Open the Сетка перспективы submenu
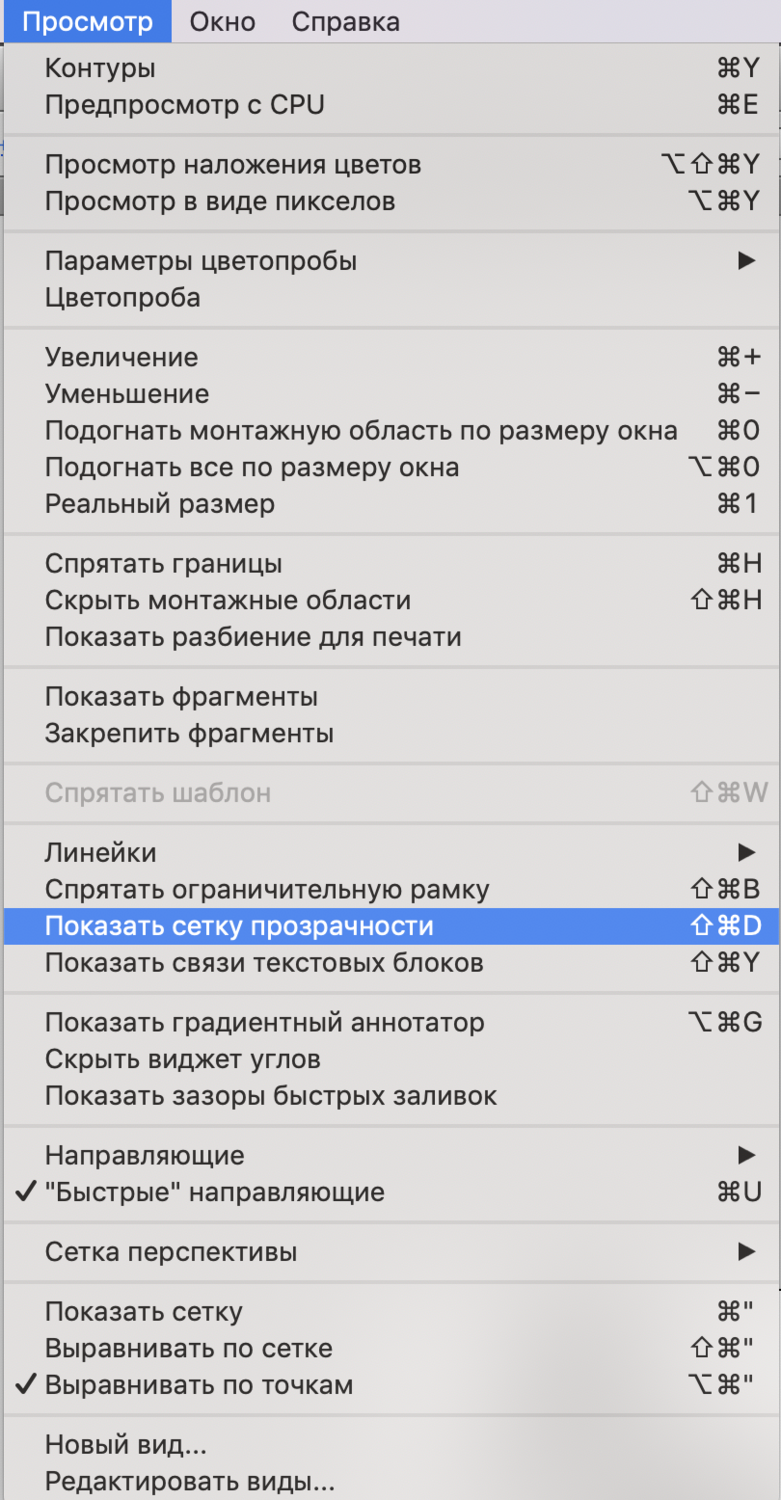781x1500 pixels. point(170,1251)
